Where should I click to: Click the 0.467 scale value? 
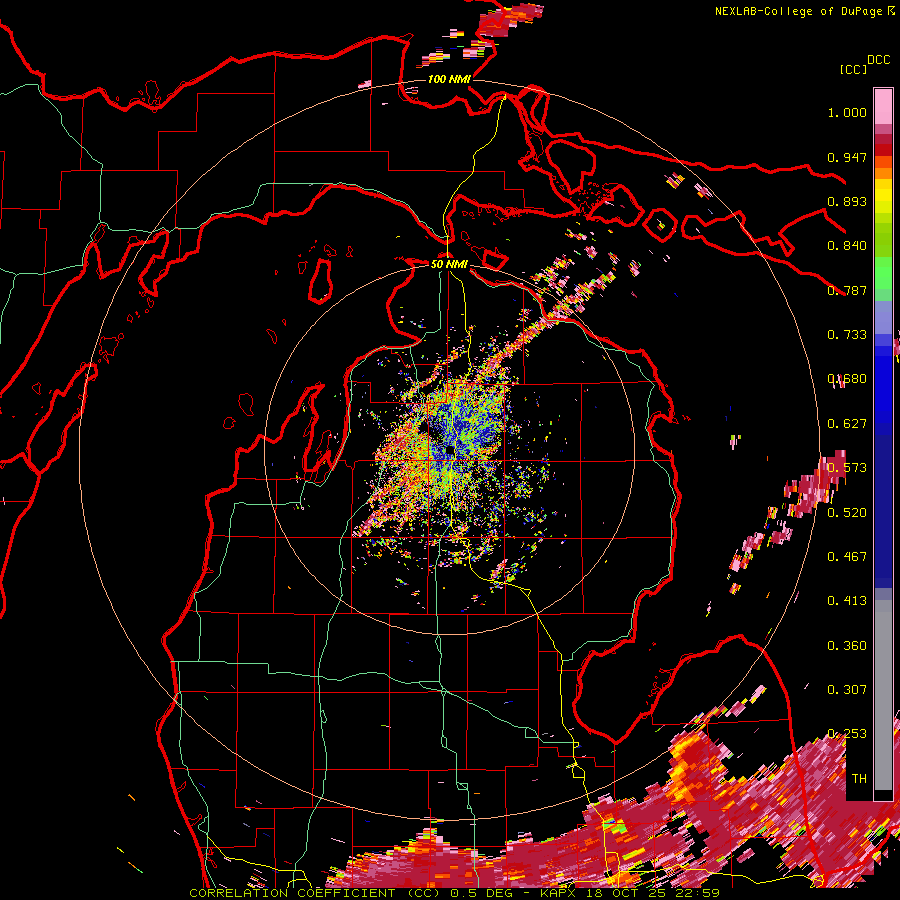[847, 557]
